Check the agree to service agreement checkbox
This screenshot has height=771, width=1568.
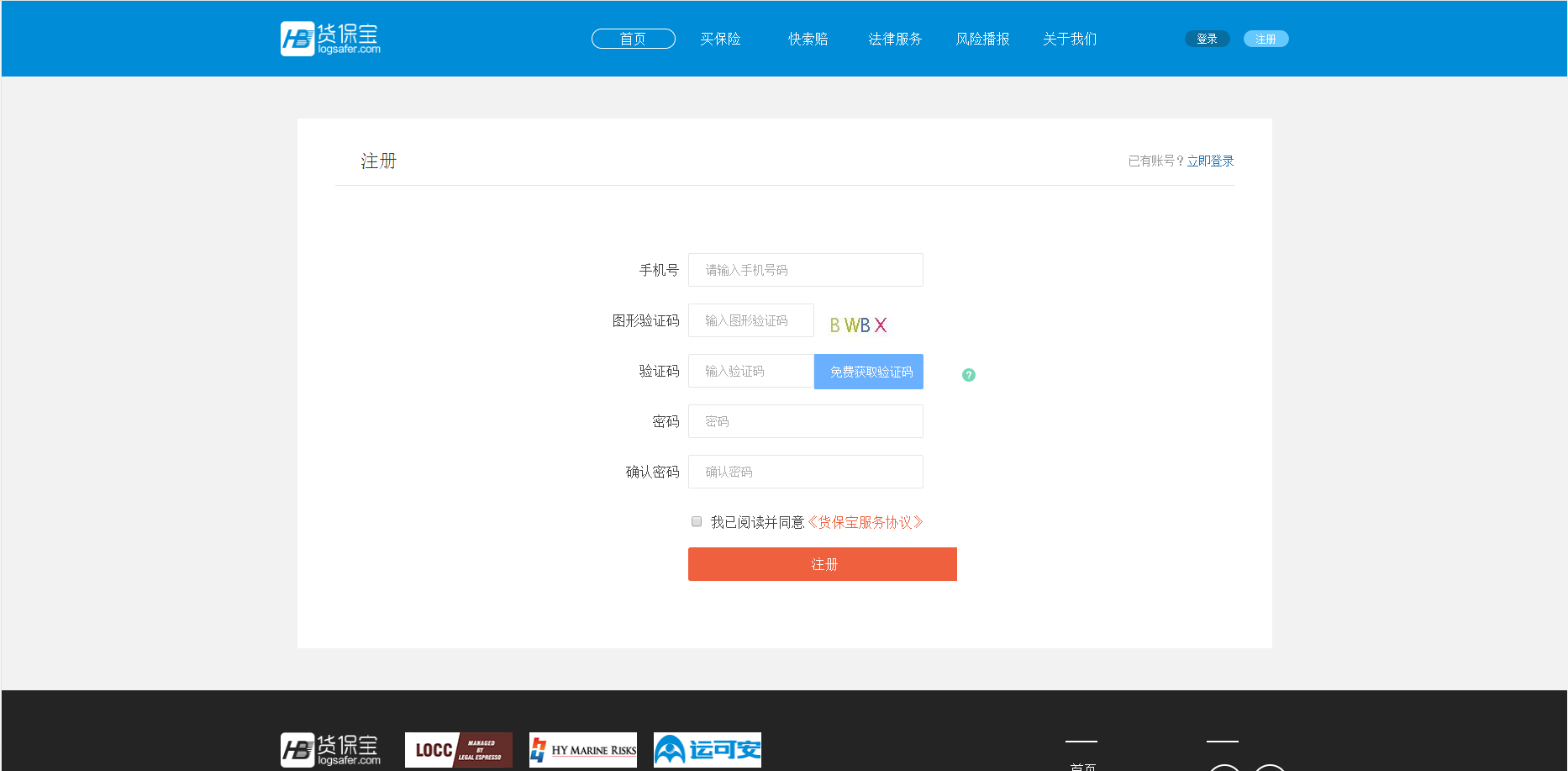coord(697,521)
